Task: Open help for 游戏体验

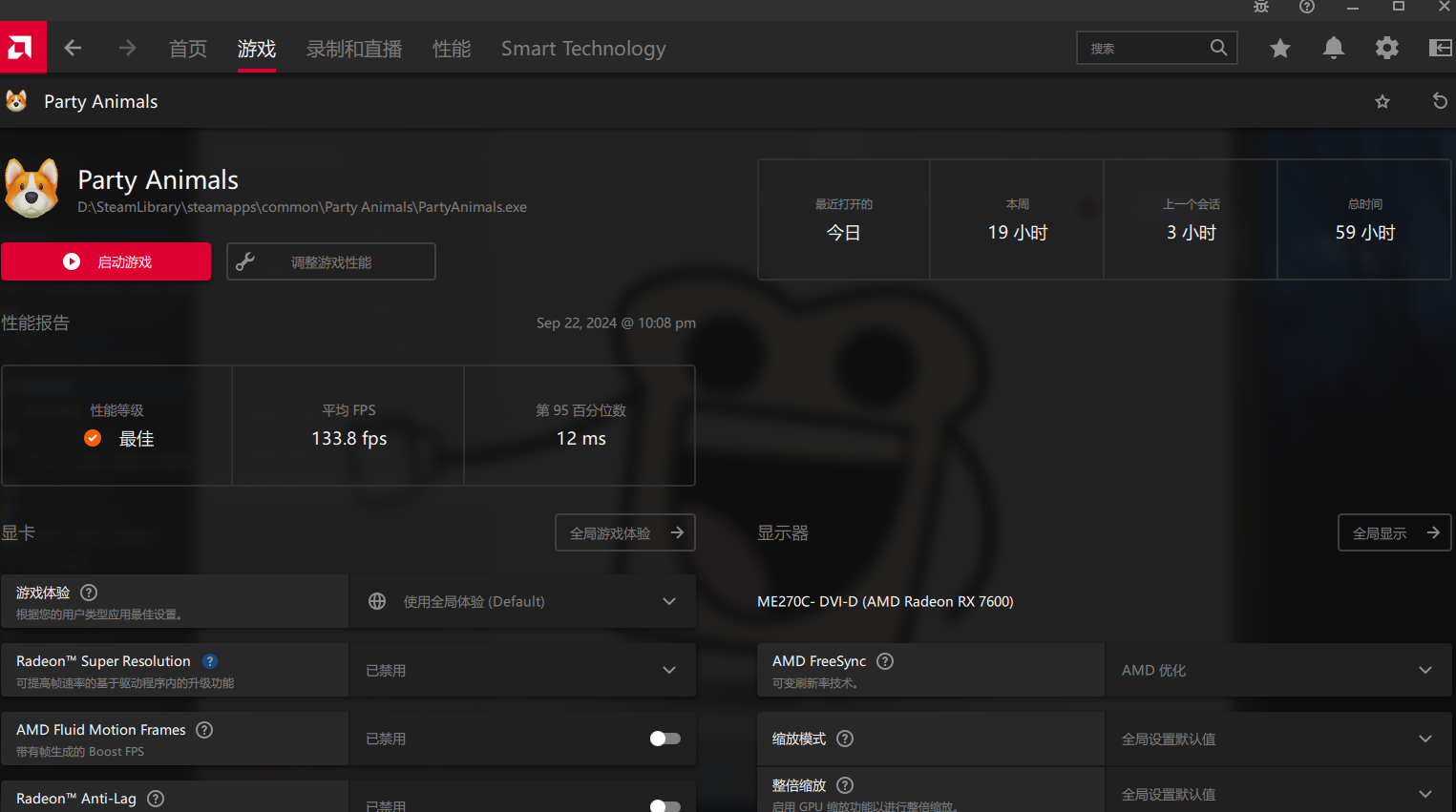Action: [x=89, y=593]
